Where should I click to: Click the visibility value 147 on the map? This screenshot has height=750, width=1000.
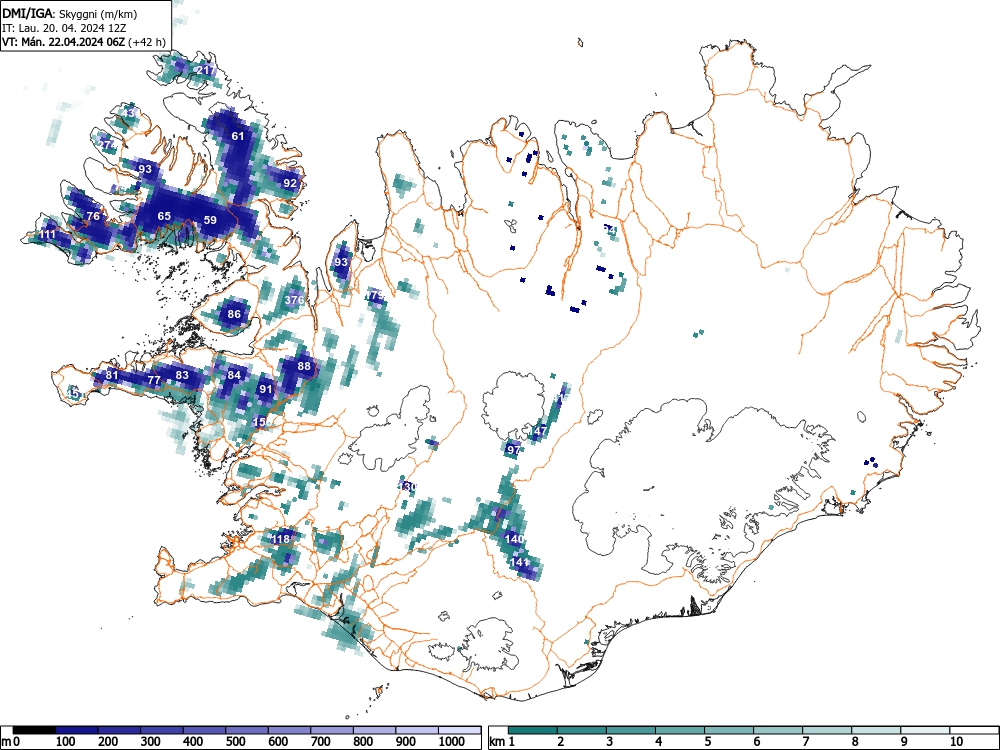[x=539, y=431]
